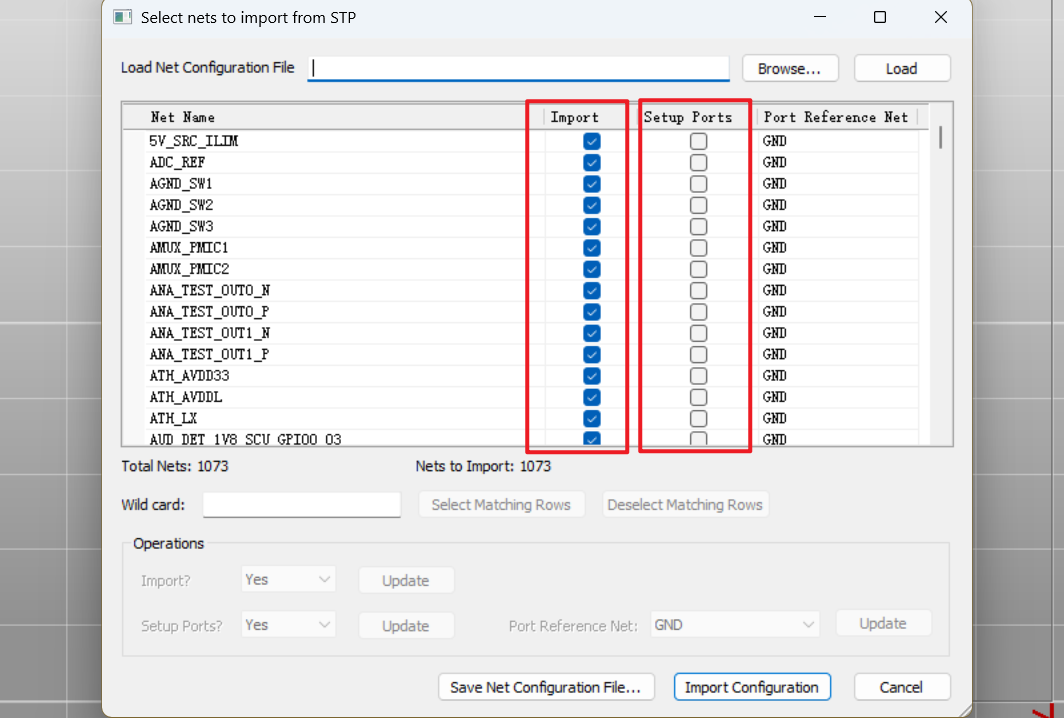The width and height of the screenshot is (1064, 718).
Task: Select the ATH_AVDDL net name
Action: click(186, 397)
